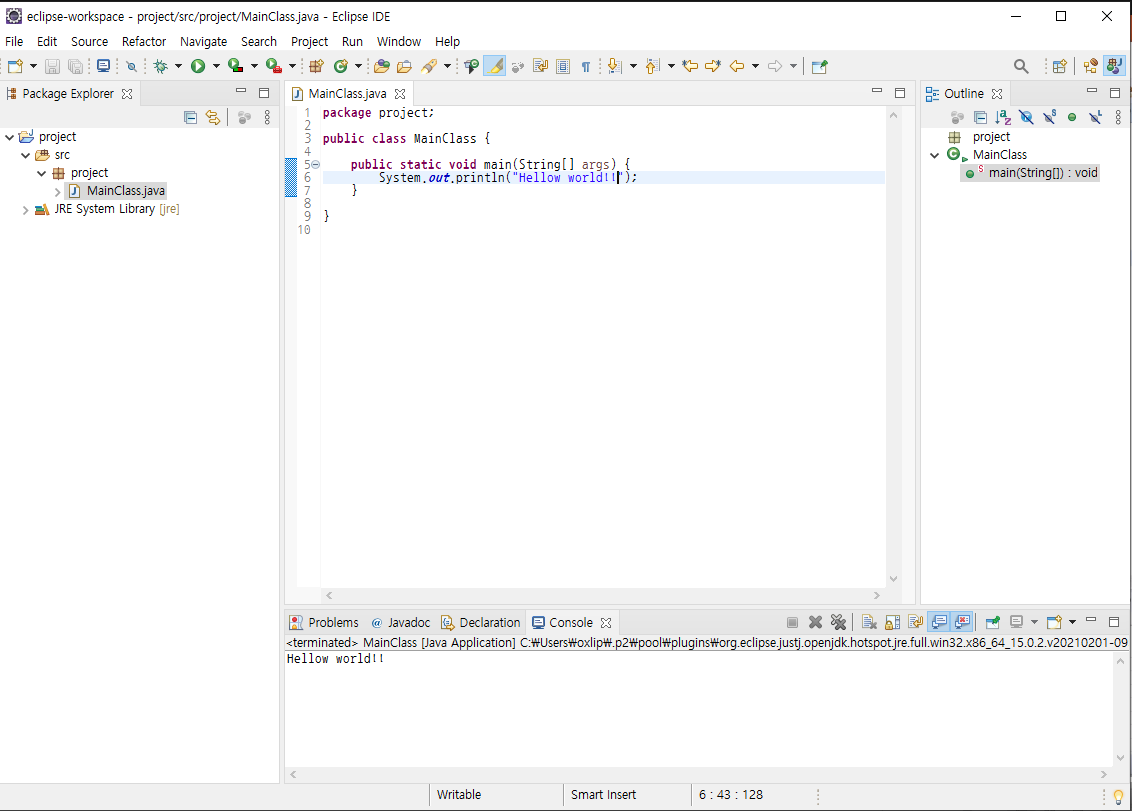Viewport: 1132px width, 811px height.
Task: Click the Open Type toolbar icon
Action: click(x=382, y=66)
